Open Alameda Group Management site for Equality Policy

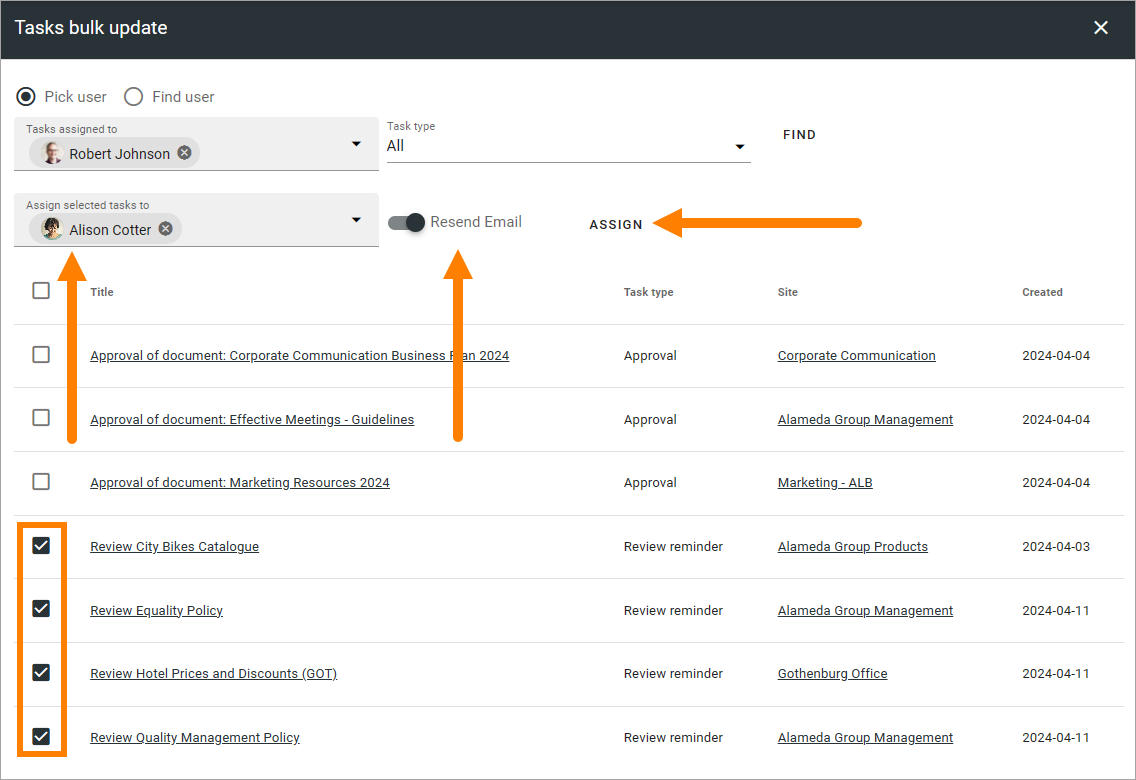pyautogui.click(x=865, y=610)
